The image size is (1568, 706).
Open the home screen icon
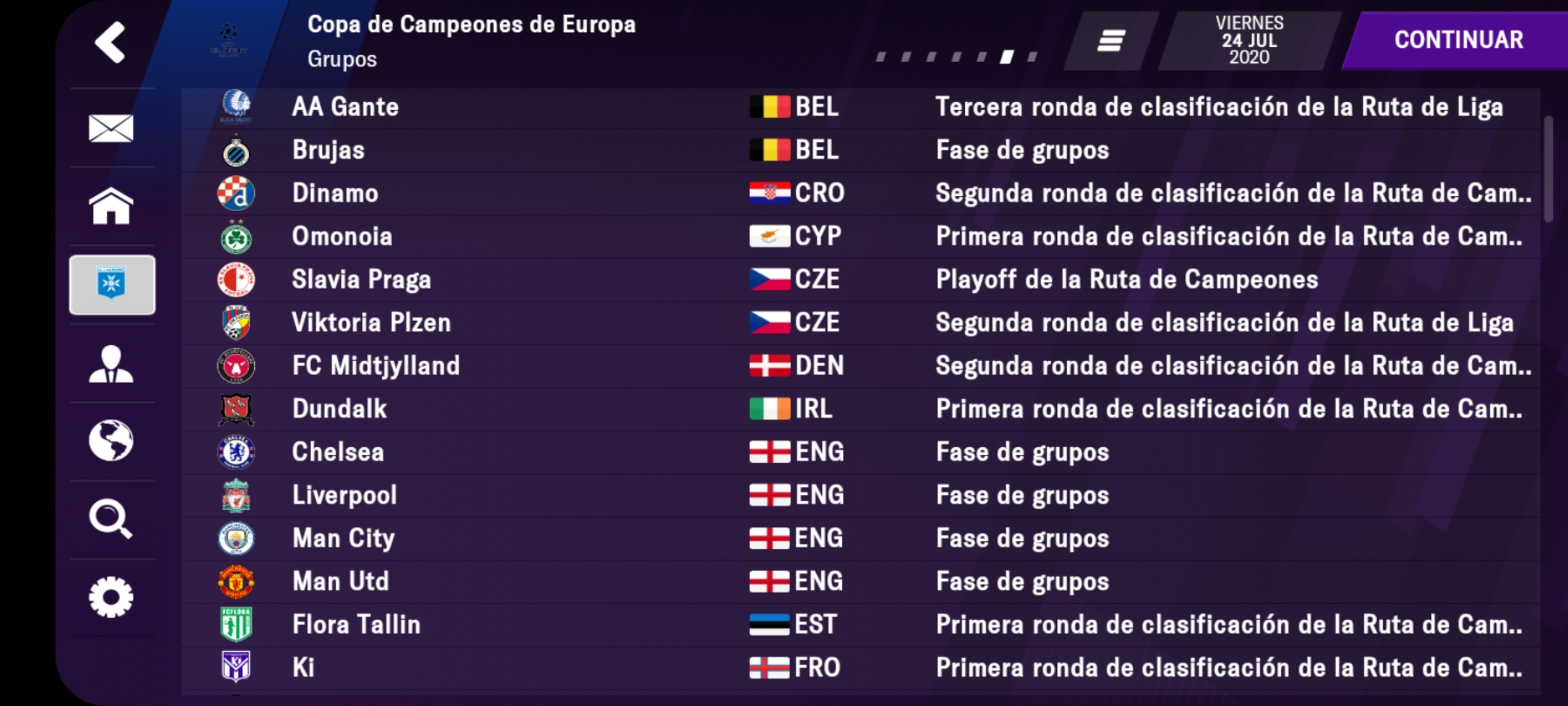pyautogui.click(x=111, y=206)
